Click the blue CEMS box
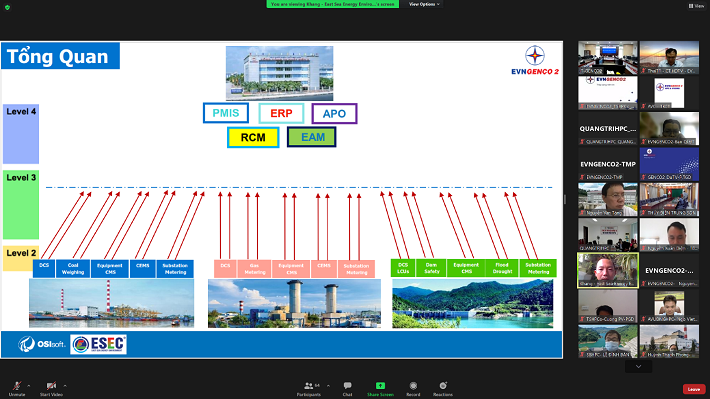Viewport: 710px width, 399px height. click(143, 269)
